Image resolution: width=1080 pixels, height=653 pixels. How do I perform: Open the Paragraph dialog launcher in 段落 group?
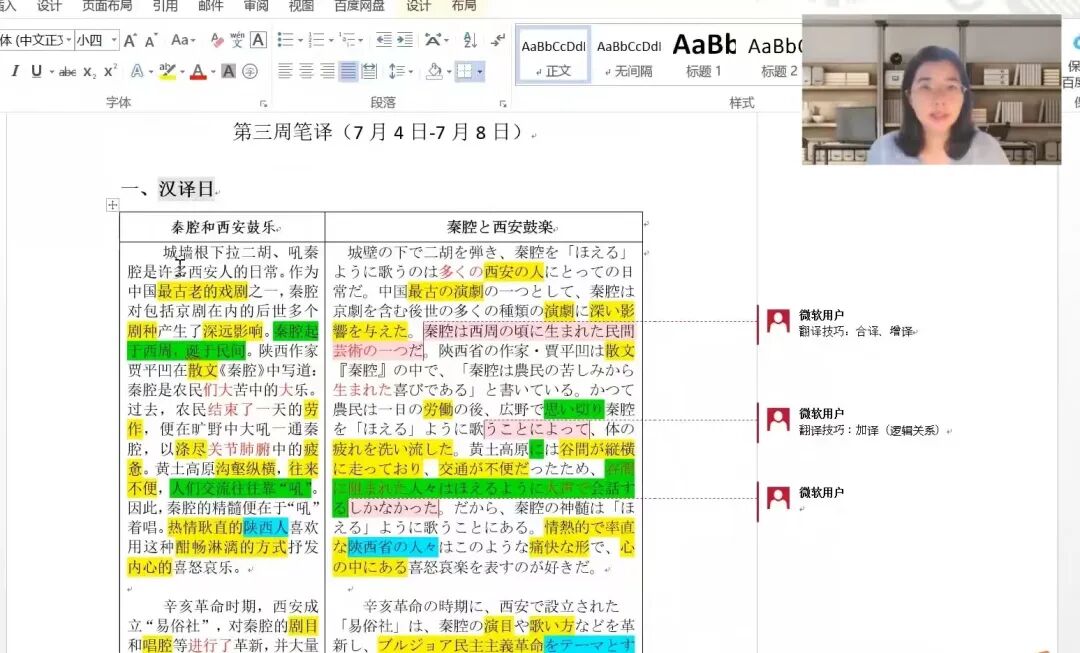click(x=503, y=103)
